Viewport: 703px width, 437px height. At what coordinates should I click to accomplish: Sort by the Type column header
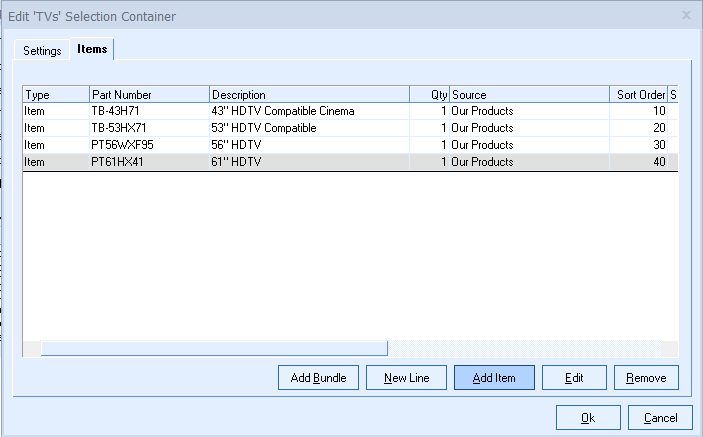[x=56, y=94]
